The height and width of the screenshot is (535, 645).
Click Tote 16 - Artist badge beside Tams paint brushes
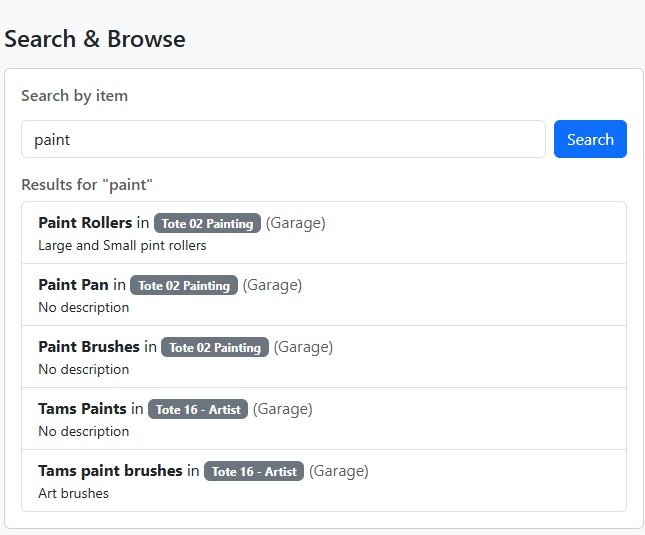[x=254, y=471]
